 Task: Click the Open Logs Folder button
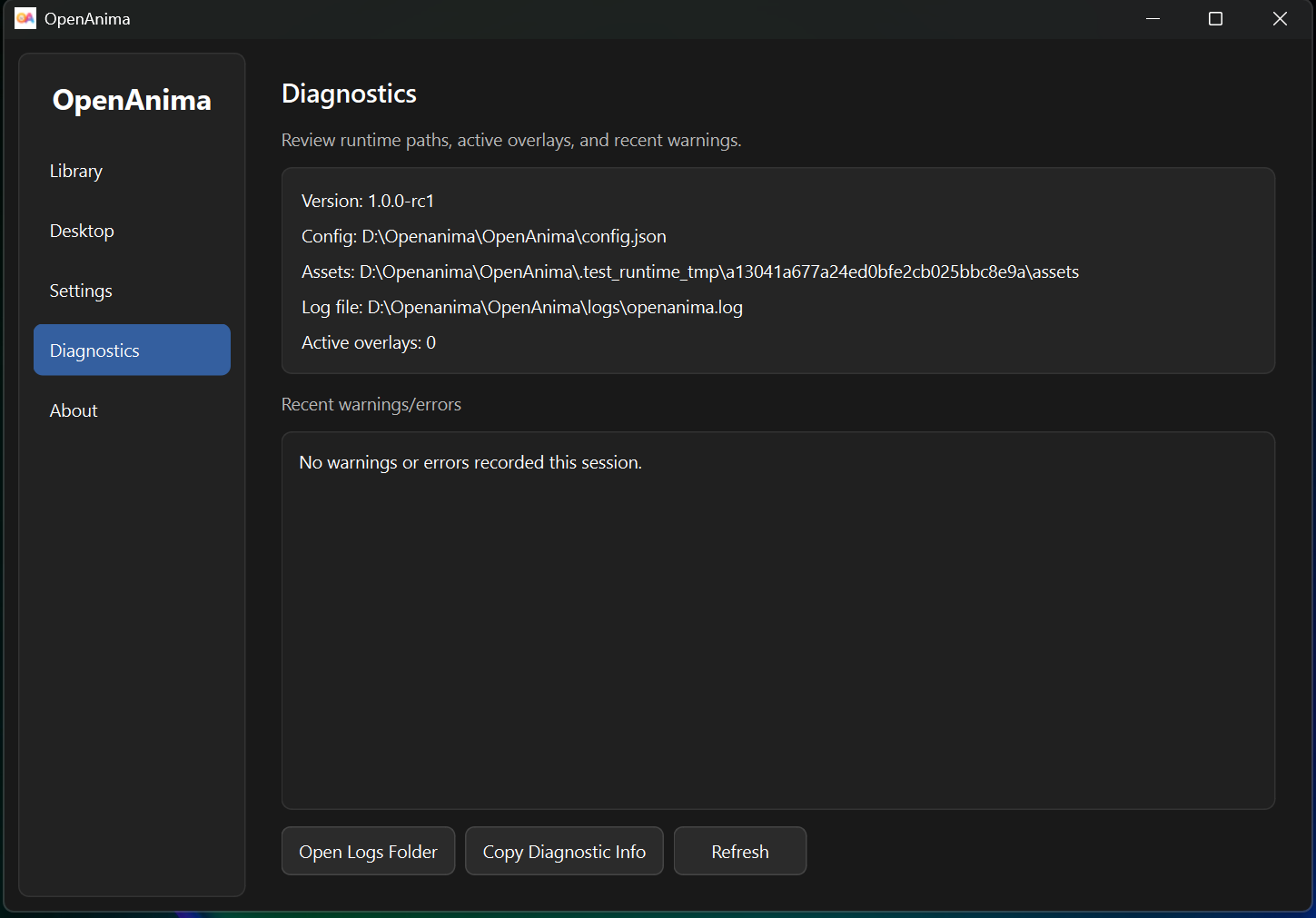(368, 851)
